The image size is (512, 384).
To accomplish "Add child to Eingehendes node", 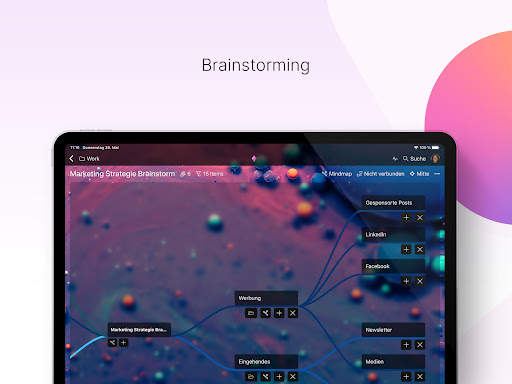I will click(279, 377).
